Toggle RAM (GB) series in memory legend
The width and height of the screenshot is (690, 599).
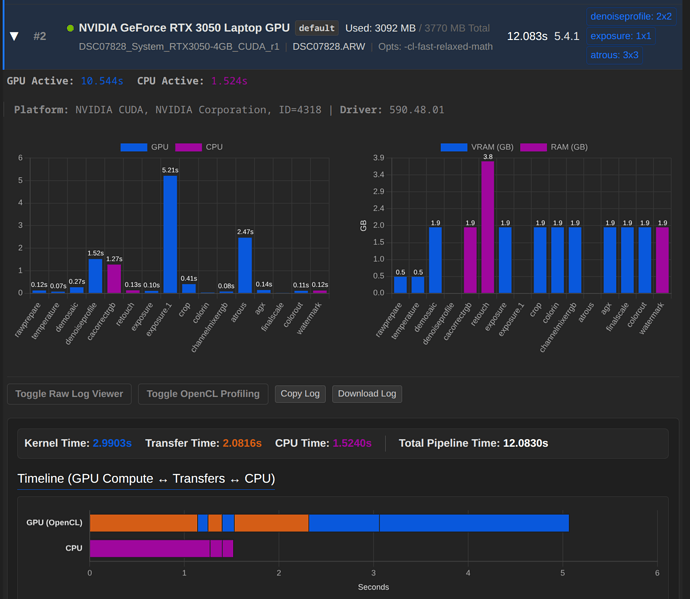(554, 147)
